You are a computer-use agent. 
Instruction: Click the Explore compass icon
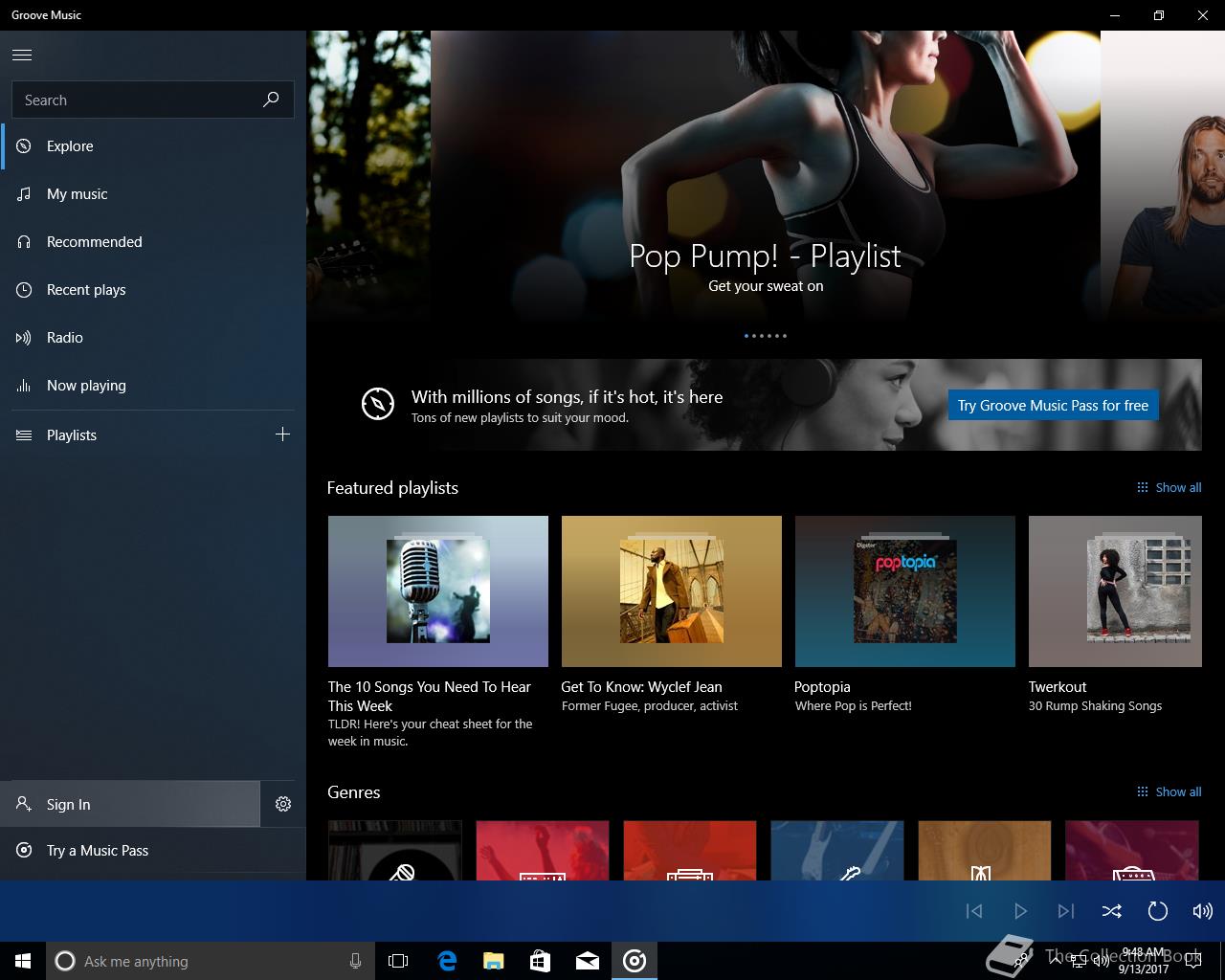[24, 146]
